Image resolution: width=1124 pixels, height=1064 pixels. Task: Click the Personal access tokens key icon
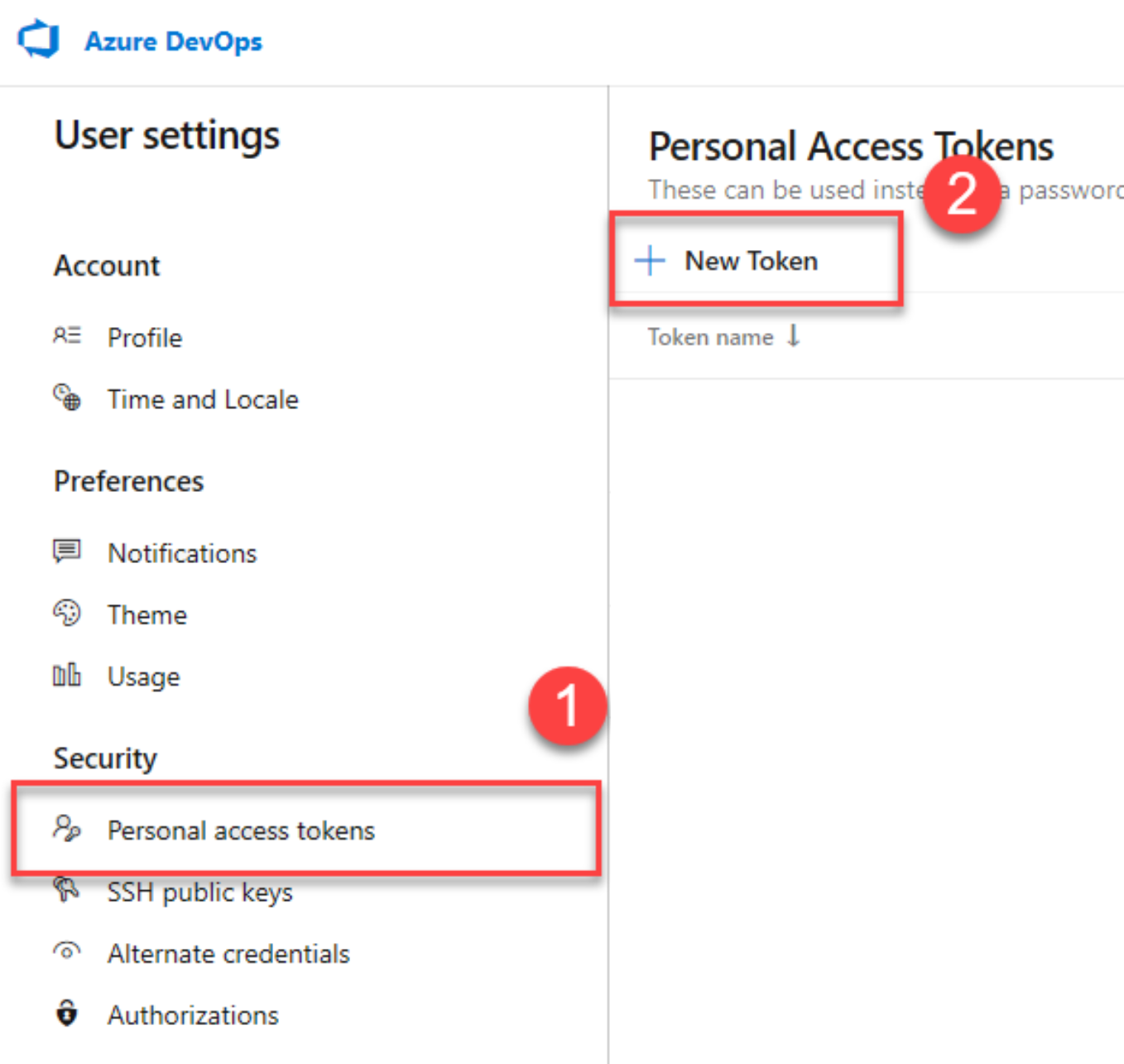click(67, 830)
